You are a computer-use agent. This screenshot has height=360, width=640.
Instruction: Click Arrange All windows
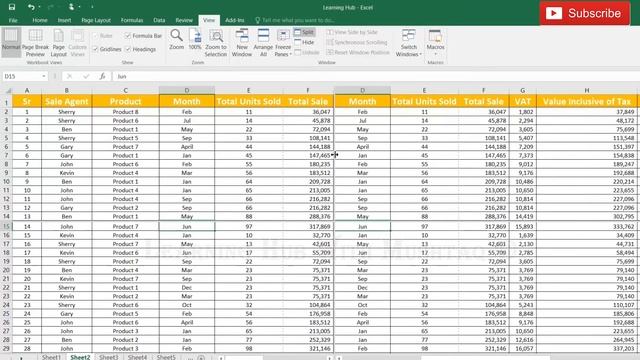[263, 43]
